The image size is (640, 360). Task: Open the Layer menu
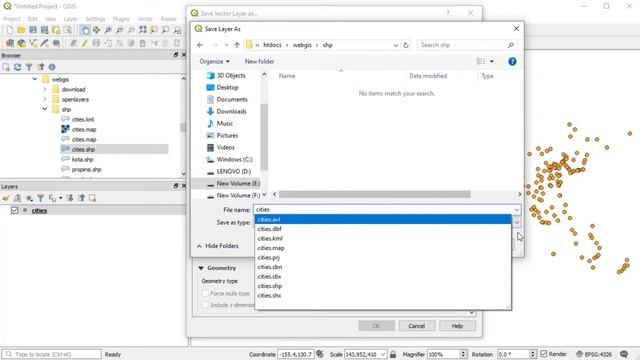(x=70, y=19)
